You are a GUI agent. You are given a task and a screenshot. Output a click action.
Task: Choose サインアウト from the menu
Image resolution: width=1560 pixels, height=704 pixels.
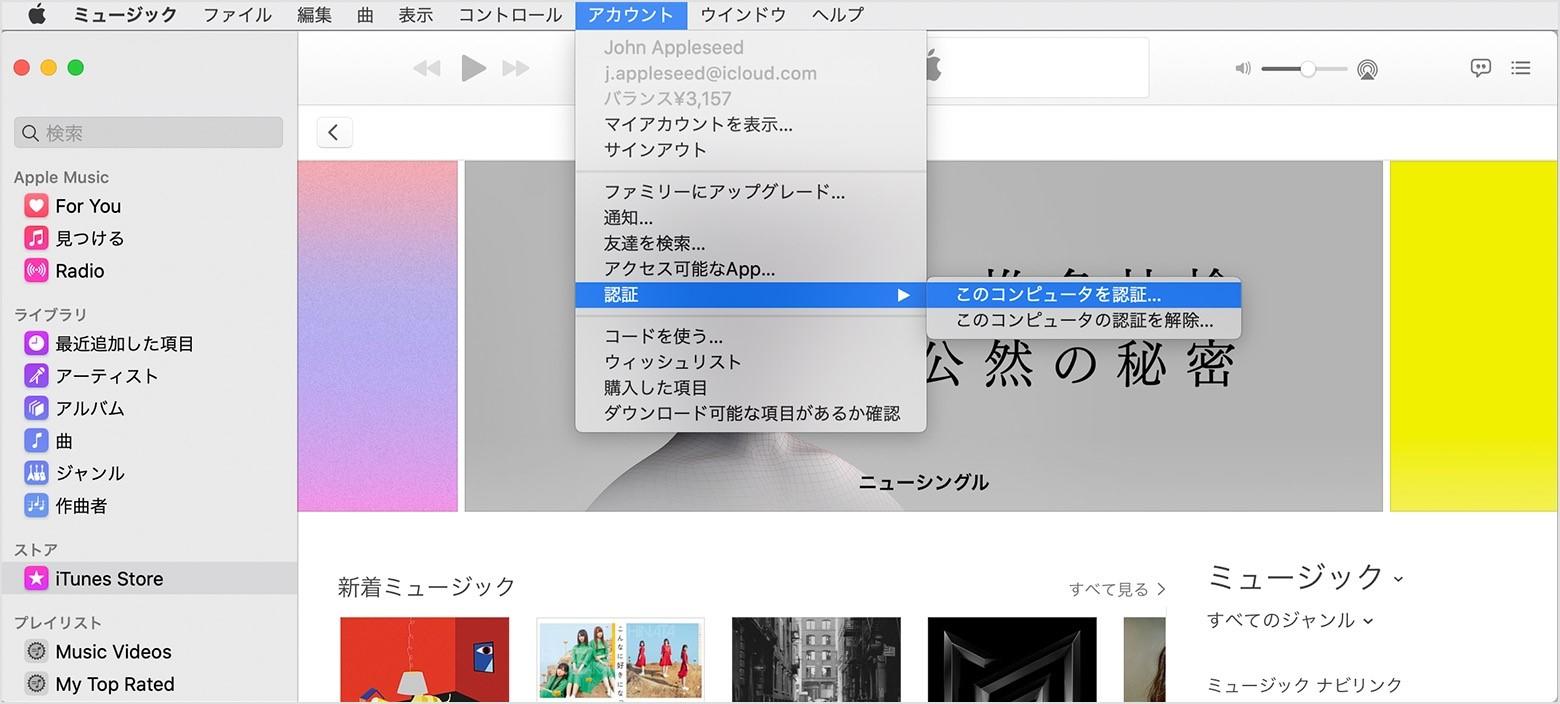tap(751, 150)
